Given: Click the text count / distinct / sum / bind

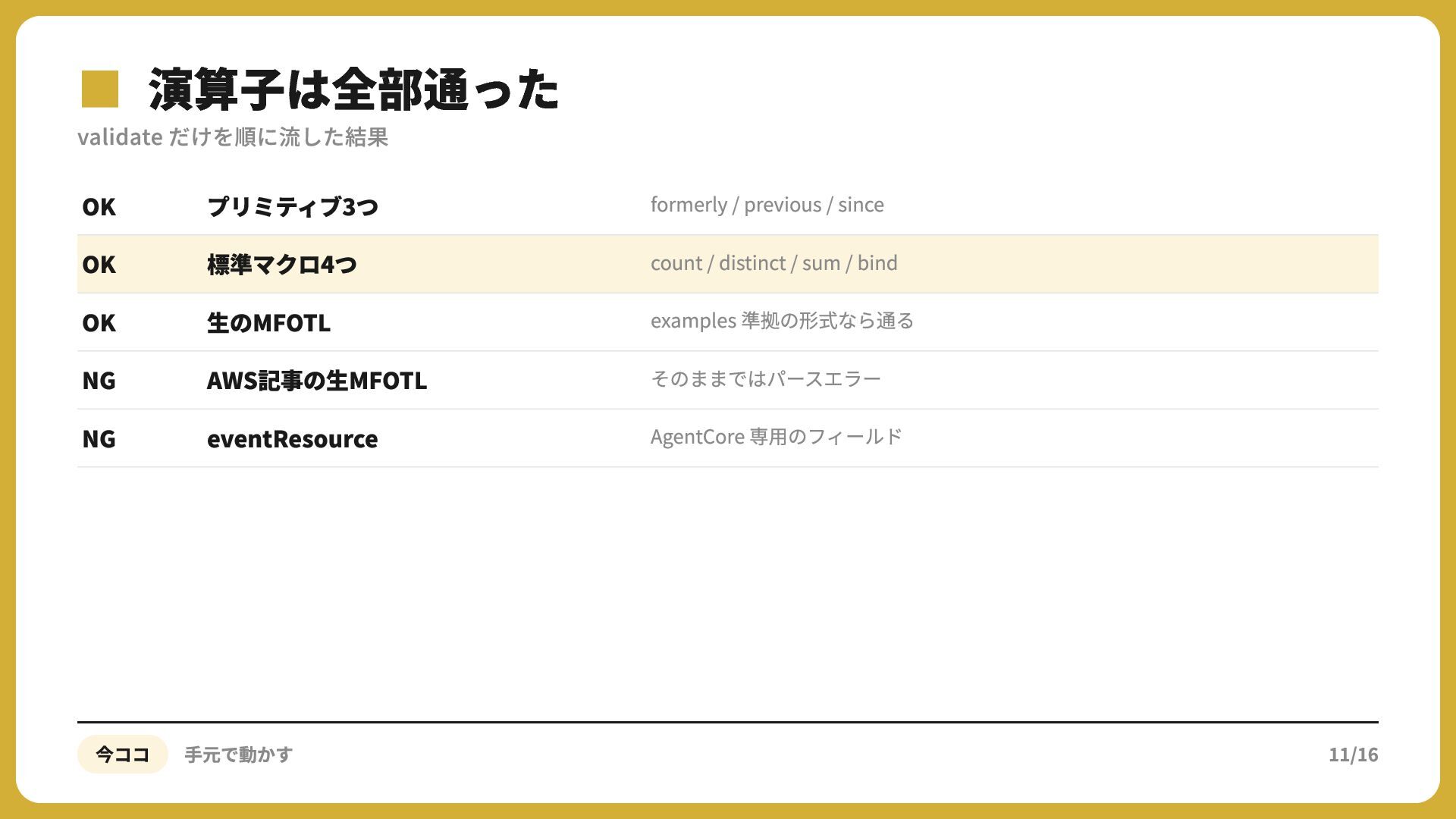Looking at the screenshot, I should click(773, 263).
